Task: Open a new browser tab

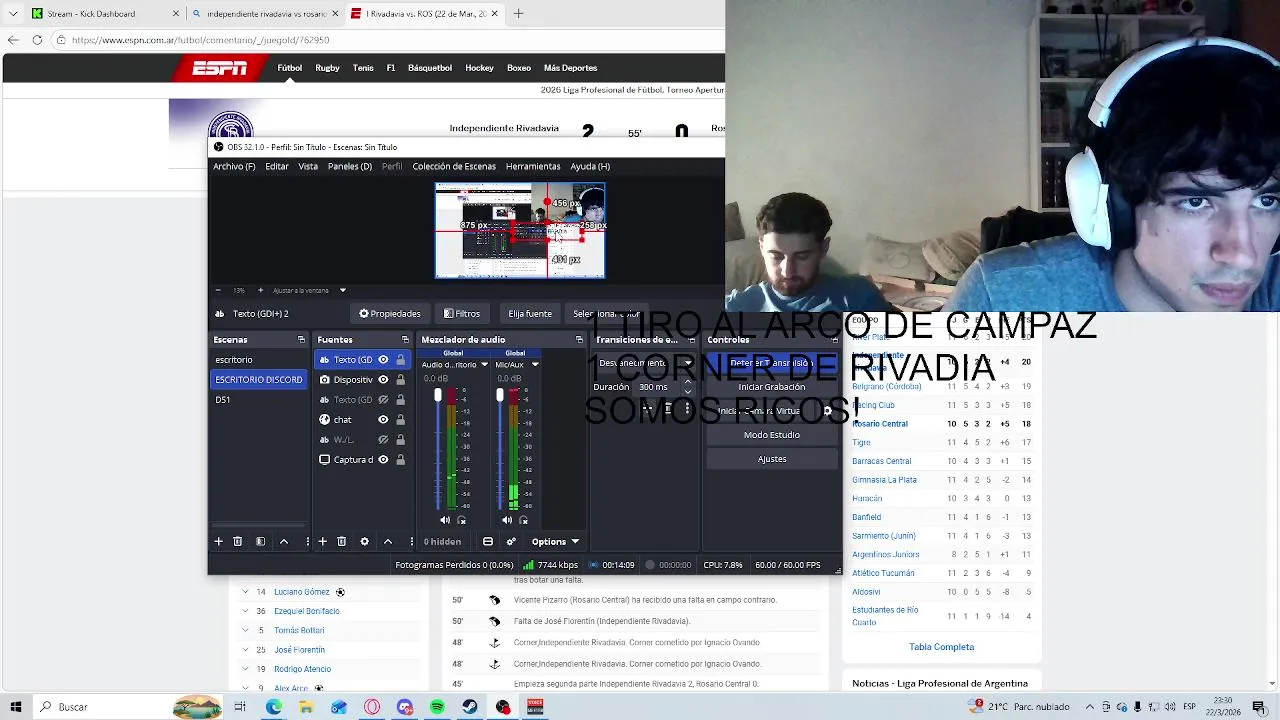Action: point(518,14)
